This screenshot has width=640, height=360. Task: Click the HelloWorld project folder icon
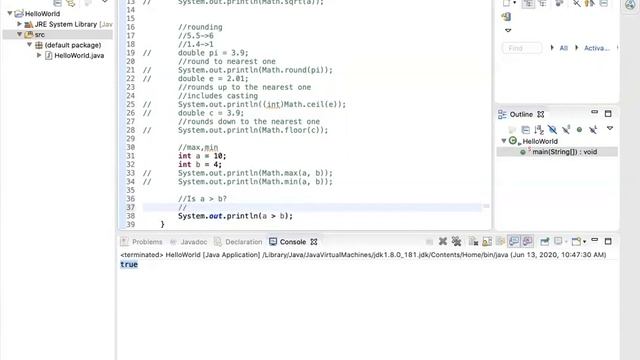pyautogui.click(x=19, y=14)
